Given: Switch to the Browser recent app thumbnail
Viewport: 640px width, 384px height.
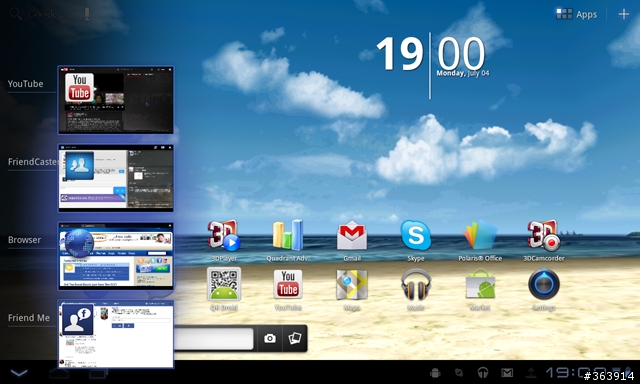Looking at the screenshot, I should (116, 256).
